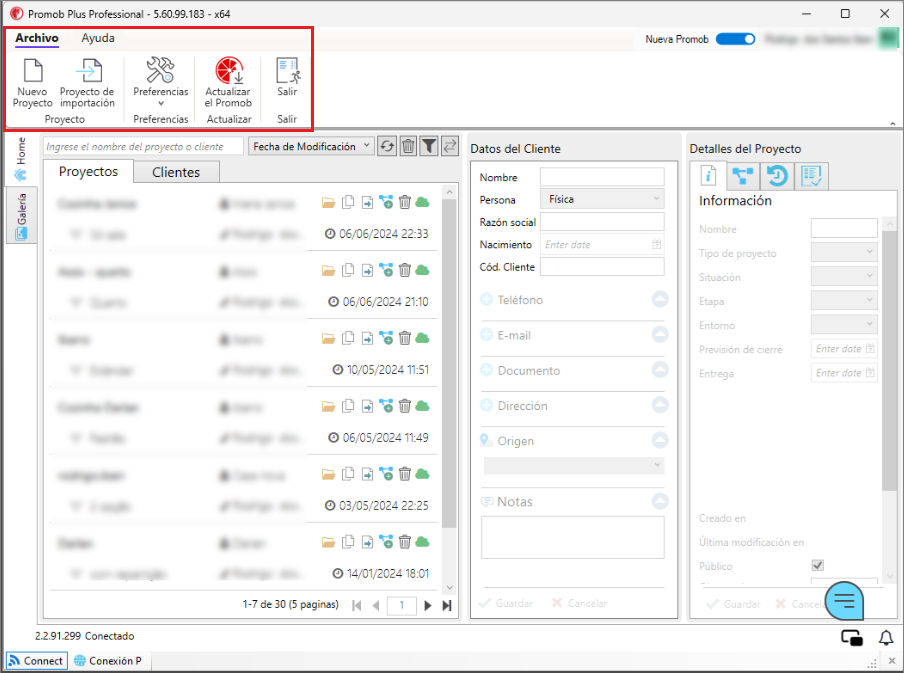Open the Entorno dropdown
Screen dimensions: 904x673
(844, 325)
